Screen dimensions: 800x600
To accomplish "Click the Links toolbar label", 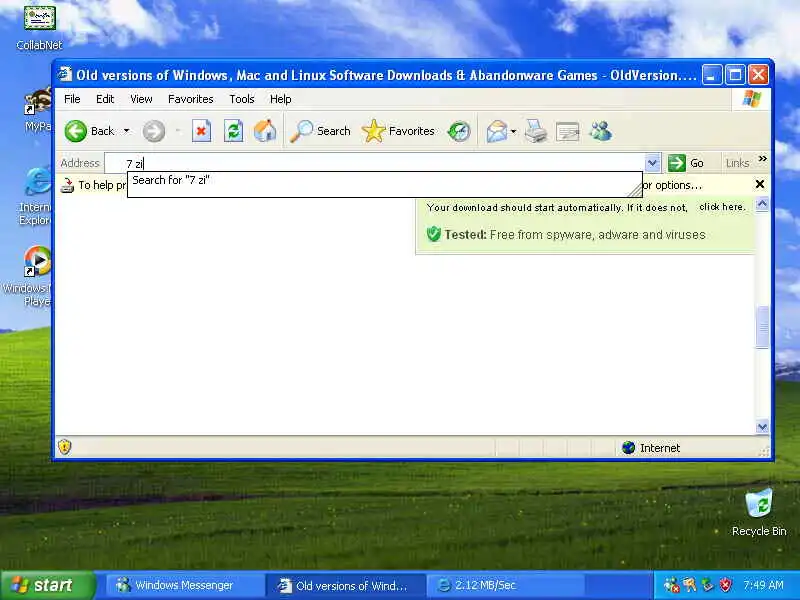I will click(737, 163).
